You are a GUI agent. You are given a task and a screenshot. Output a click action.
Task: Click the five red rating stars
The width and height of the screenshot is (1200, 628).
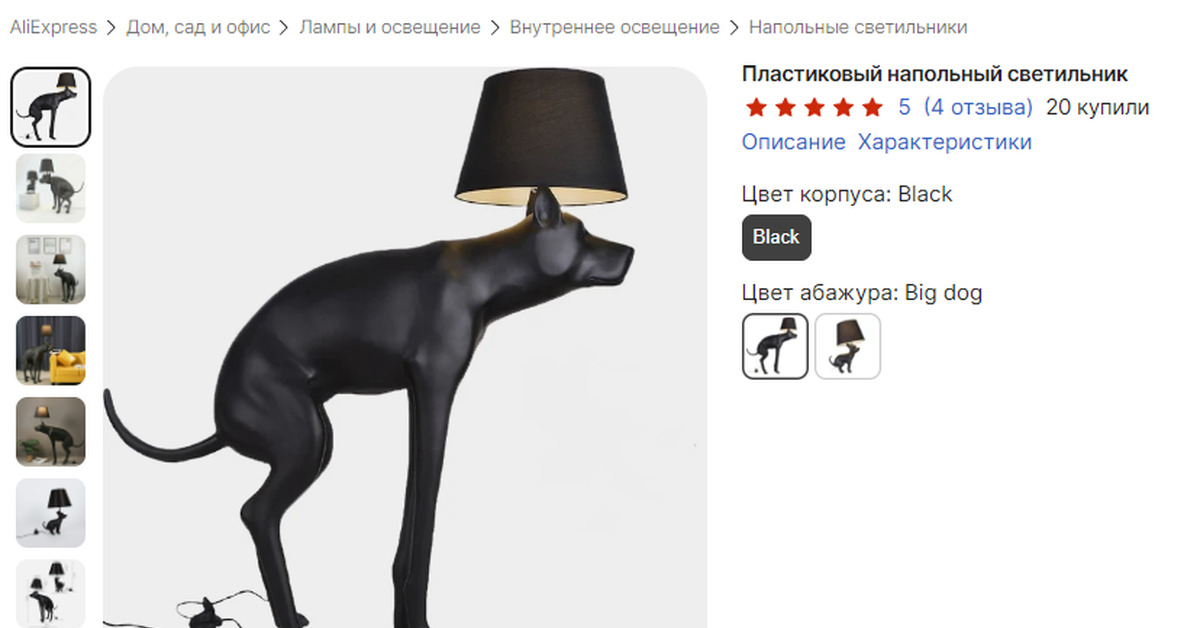[815, 107]
